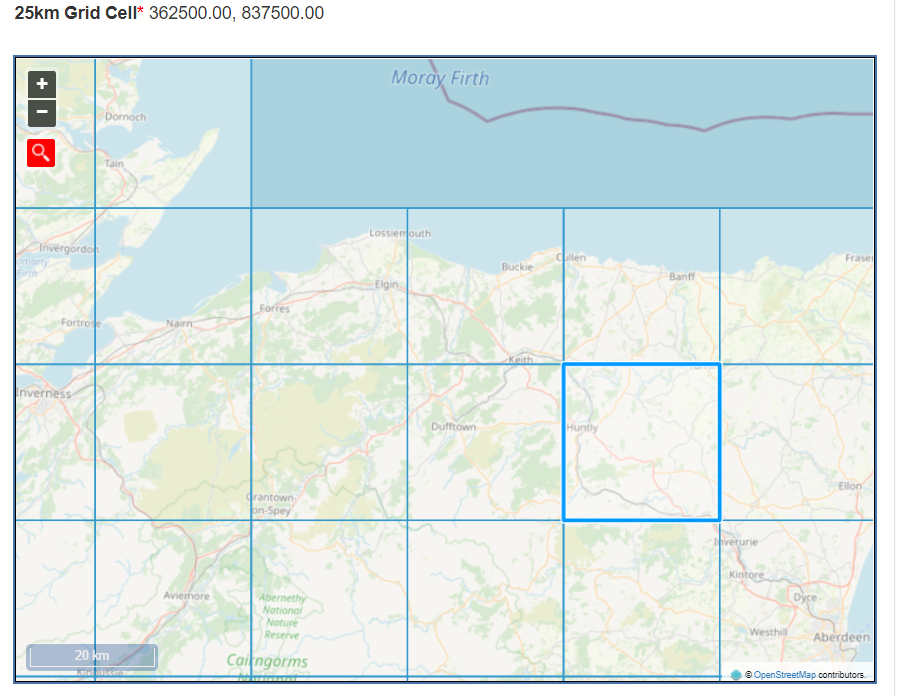Click the Moray Firth label
Viewport: 897px width, 696px height.
440,78
